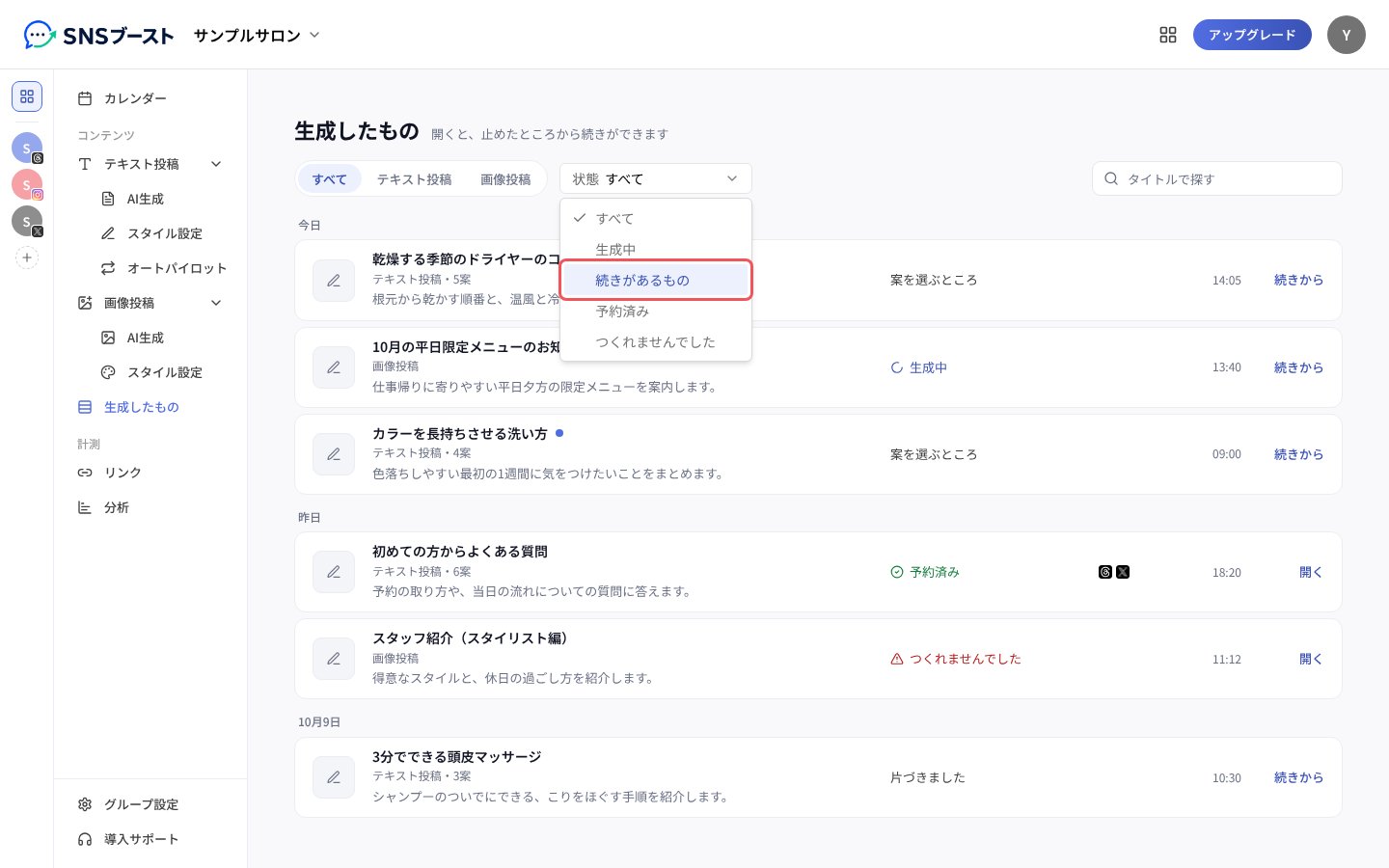Viewport: 1389px width, 868px height.
Task: Open the apps grid icon beside アップグレード
Action: [x=1168, y=35]
